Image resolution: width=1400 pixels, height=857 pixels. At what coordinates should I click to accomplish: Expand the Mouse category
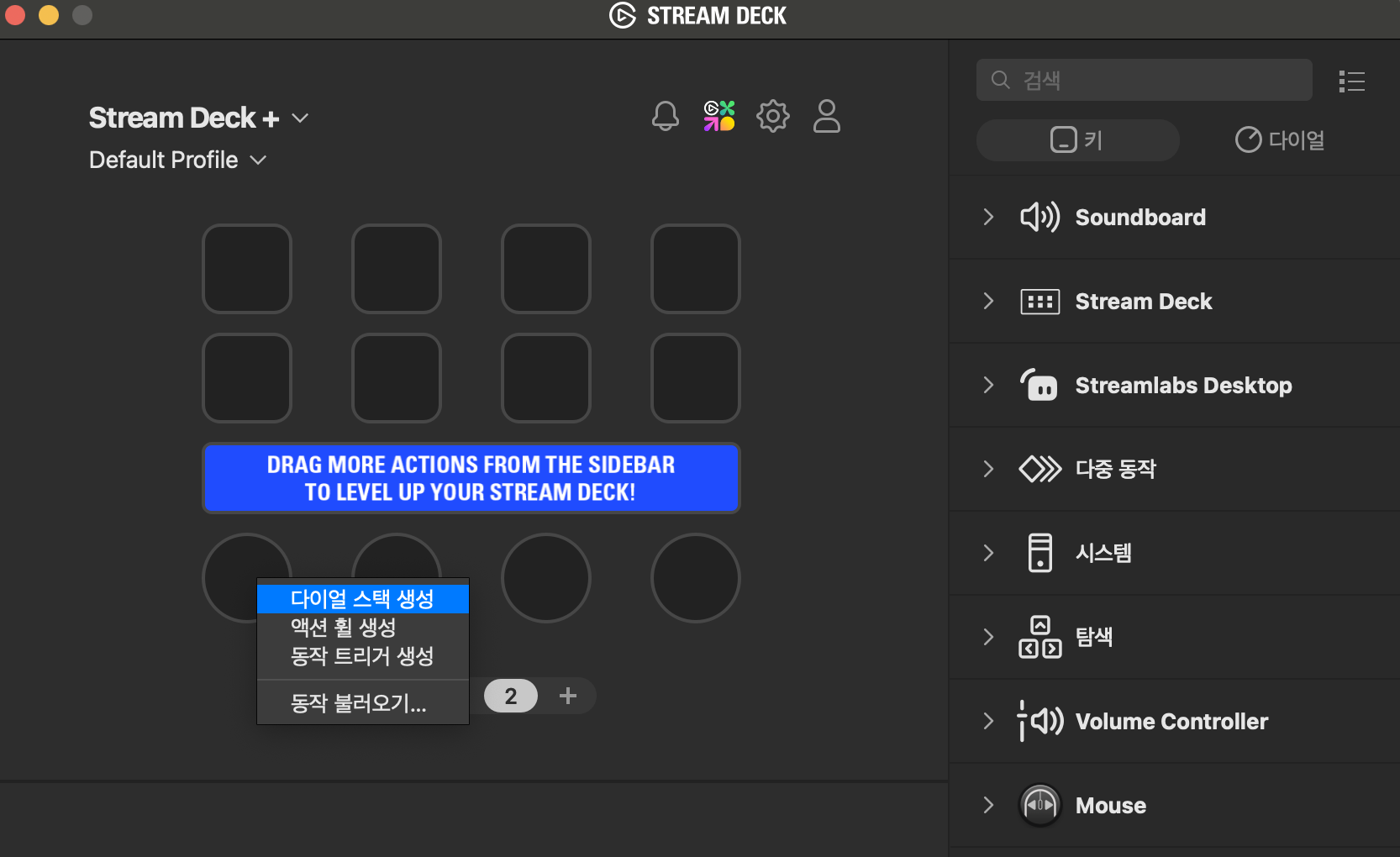point(988,805)
